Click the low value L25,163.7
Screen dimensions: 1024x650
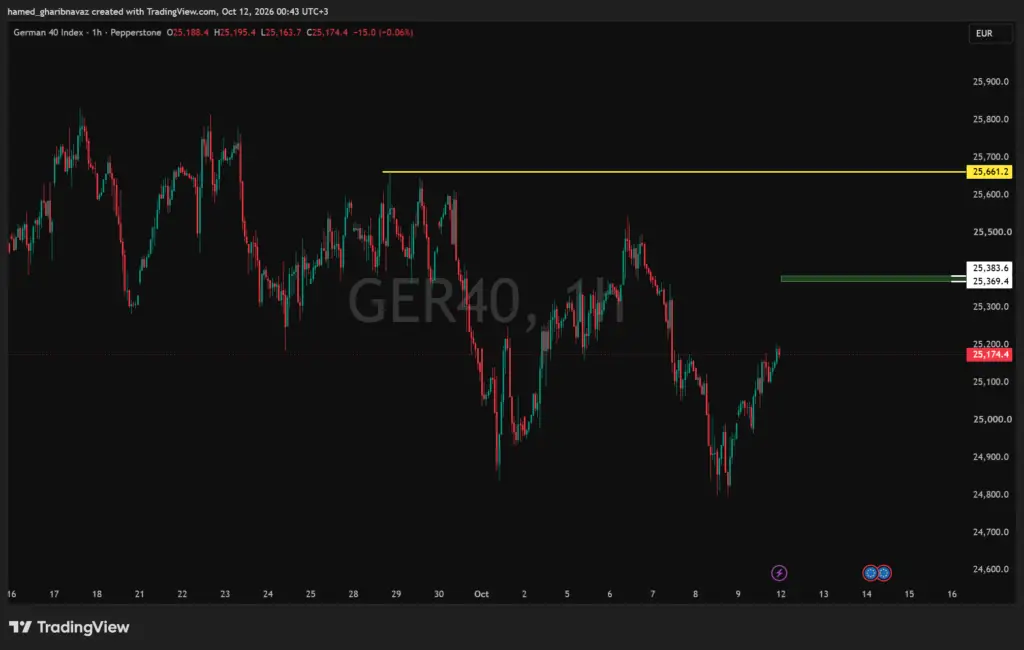[281, 33]
